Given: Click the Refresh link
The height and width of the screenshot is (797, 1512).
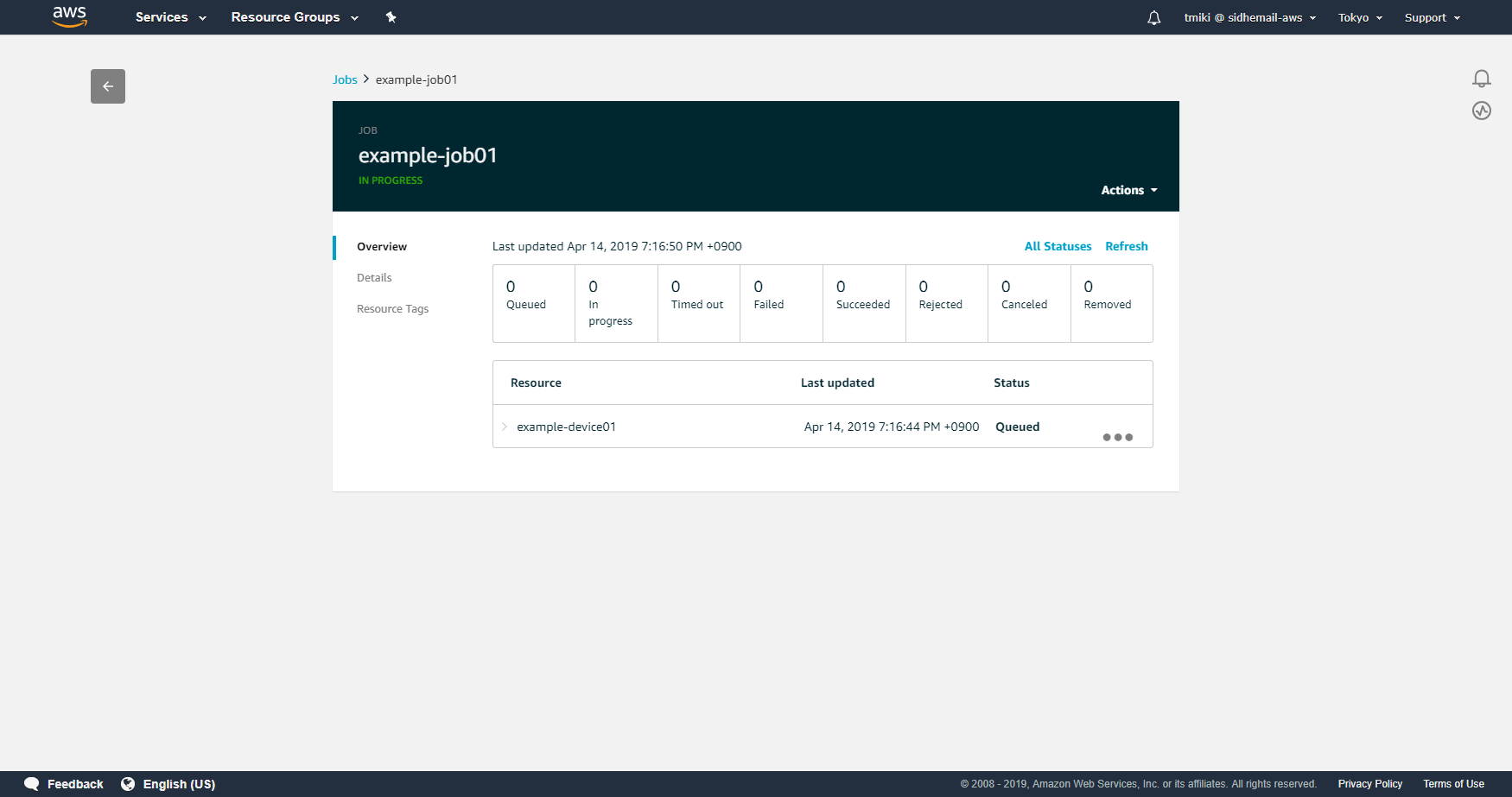Looking at the screenshot, I should (1127, 246).
